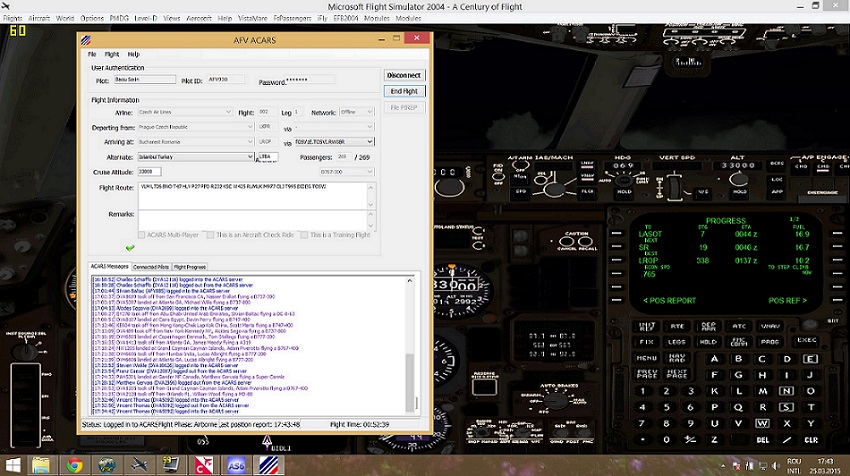Screen dimensions: 850x476
Task: Expand the Airline dropdown
Action: 228,112
